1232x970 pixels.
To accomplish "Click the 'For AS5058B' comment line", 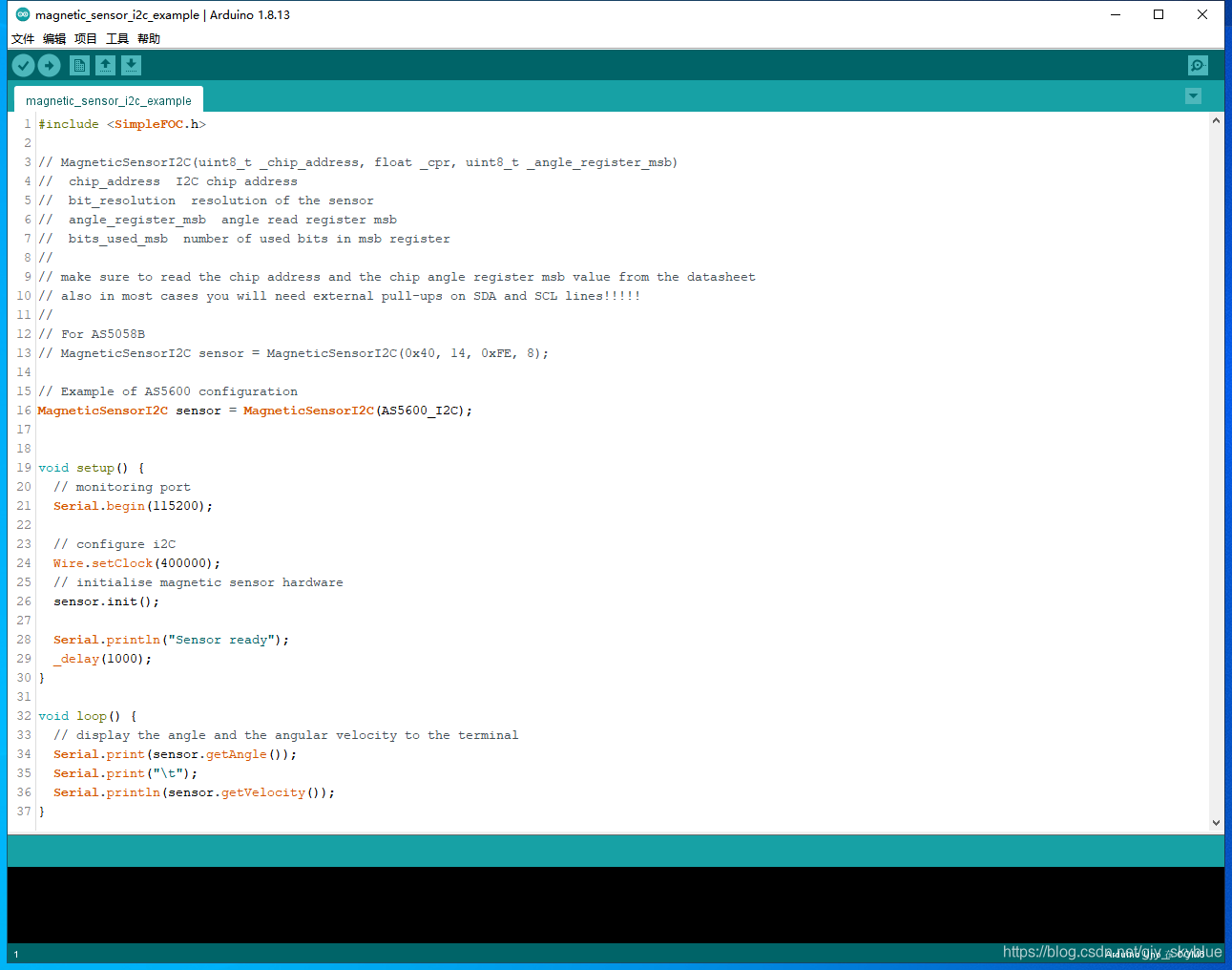I will click(x=92, y=334).
